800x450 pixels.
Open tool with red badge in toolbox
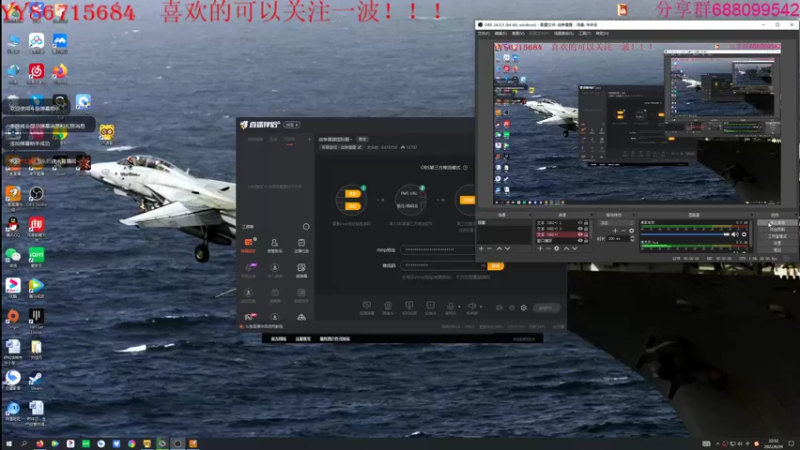pyautogui.click(x=250, y=317)
